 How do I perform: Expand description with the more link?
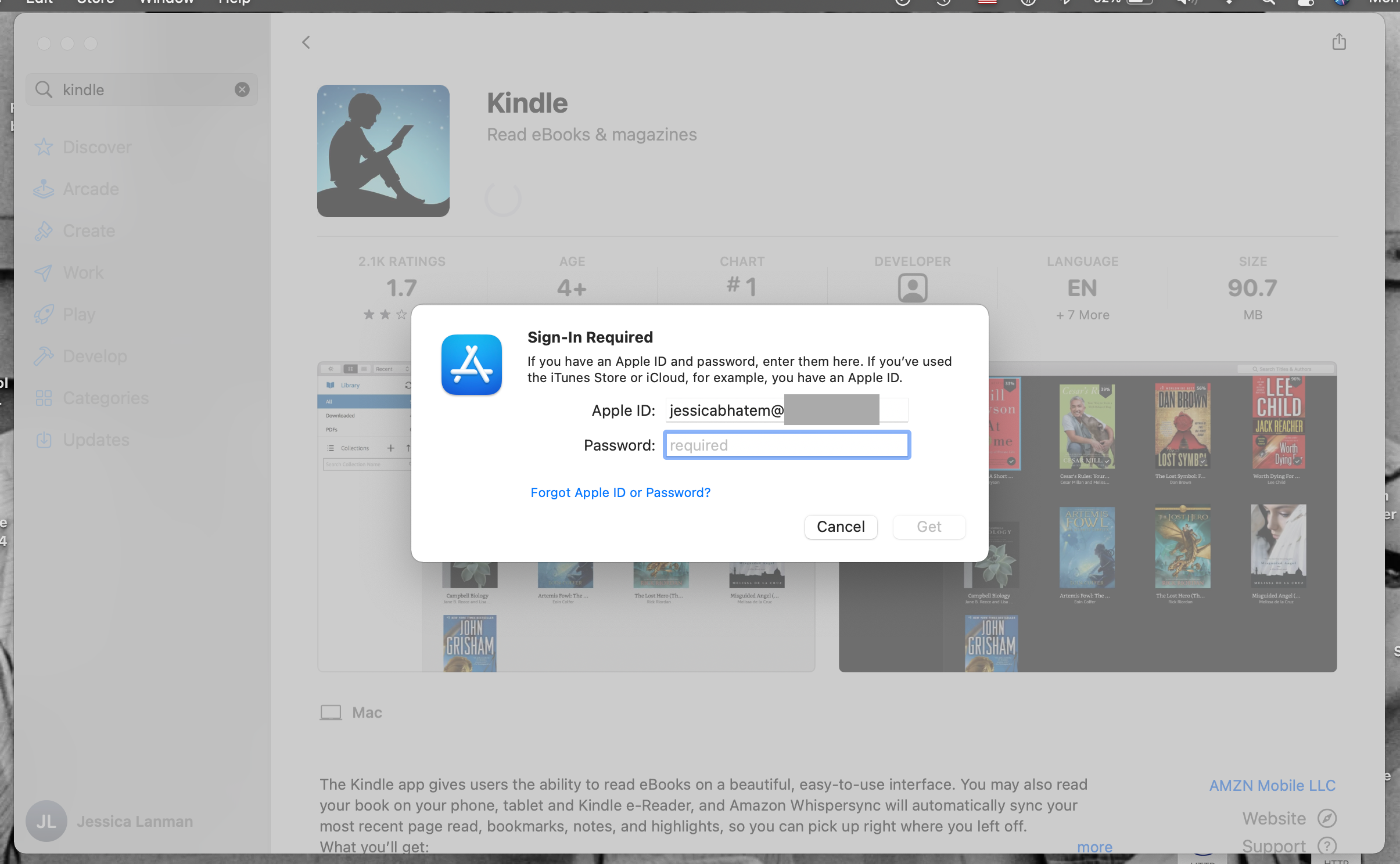1094,847
